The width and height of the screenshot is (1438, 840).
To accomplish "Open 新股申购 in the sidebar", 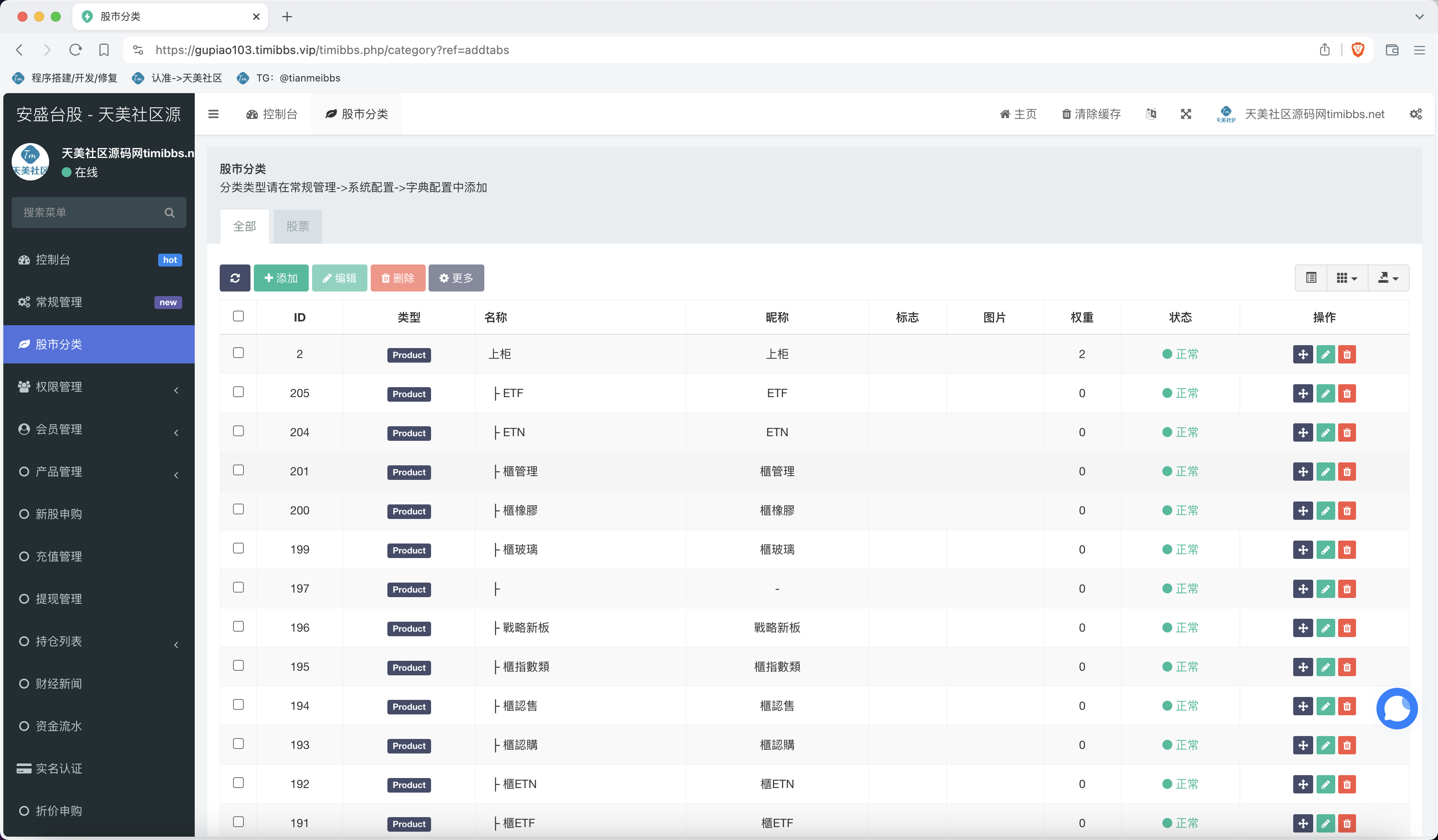I will [99, 514].
